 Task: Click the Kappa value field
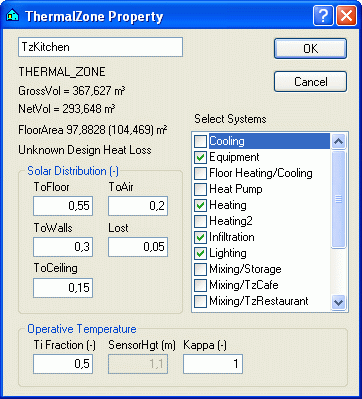213,364
